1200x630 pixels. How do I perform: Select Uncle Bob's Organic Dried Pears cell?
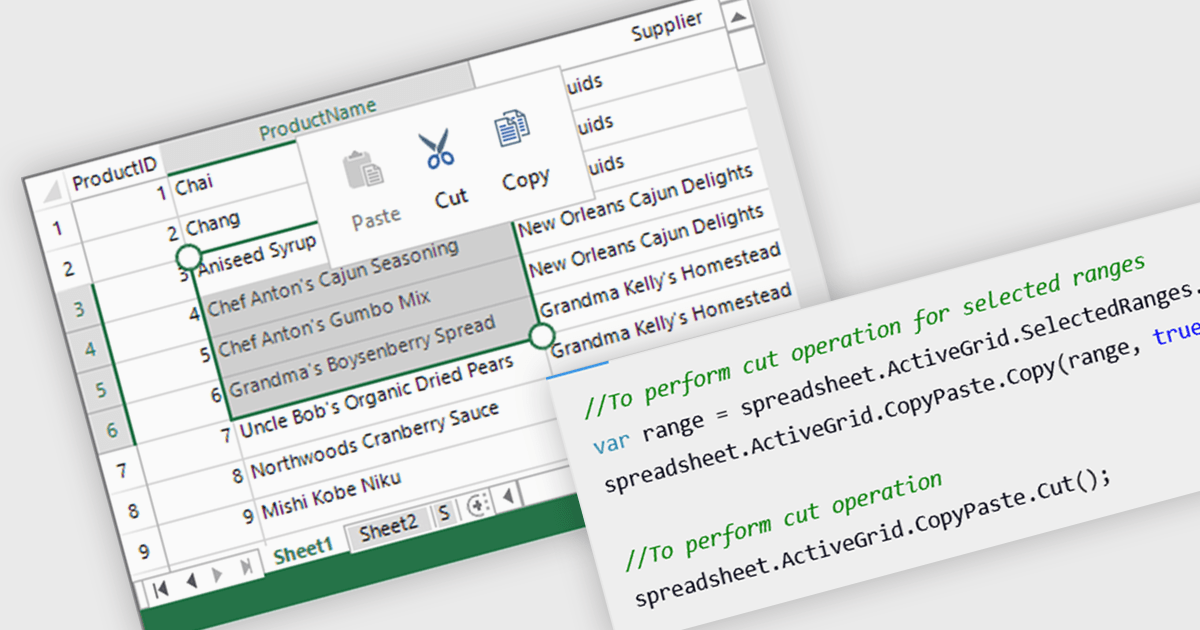(376, 394)
